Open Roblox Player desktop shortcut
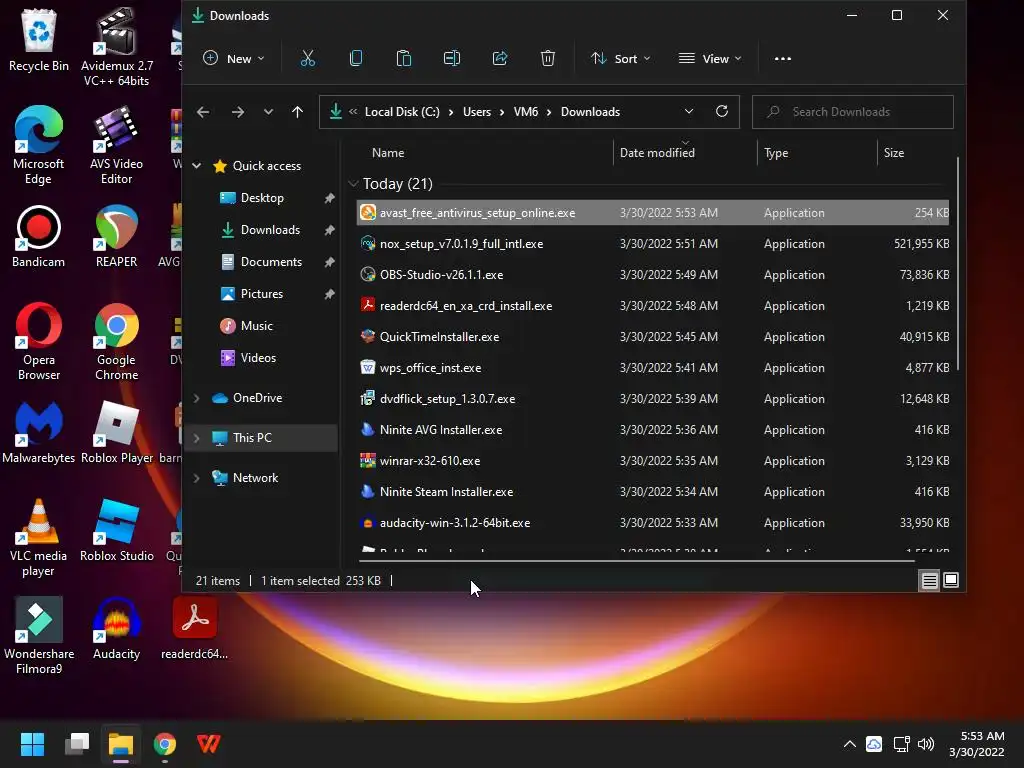 [x=117, y=432]
